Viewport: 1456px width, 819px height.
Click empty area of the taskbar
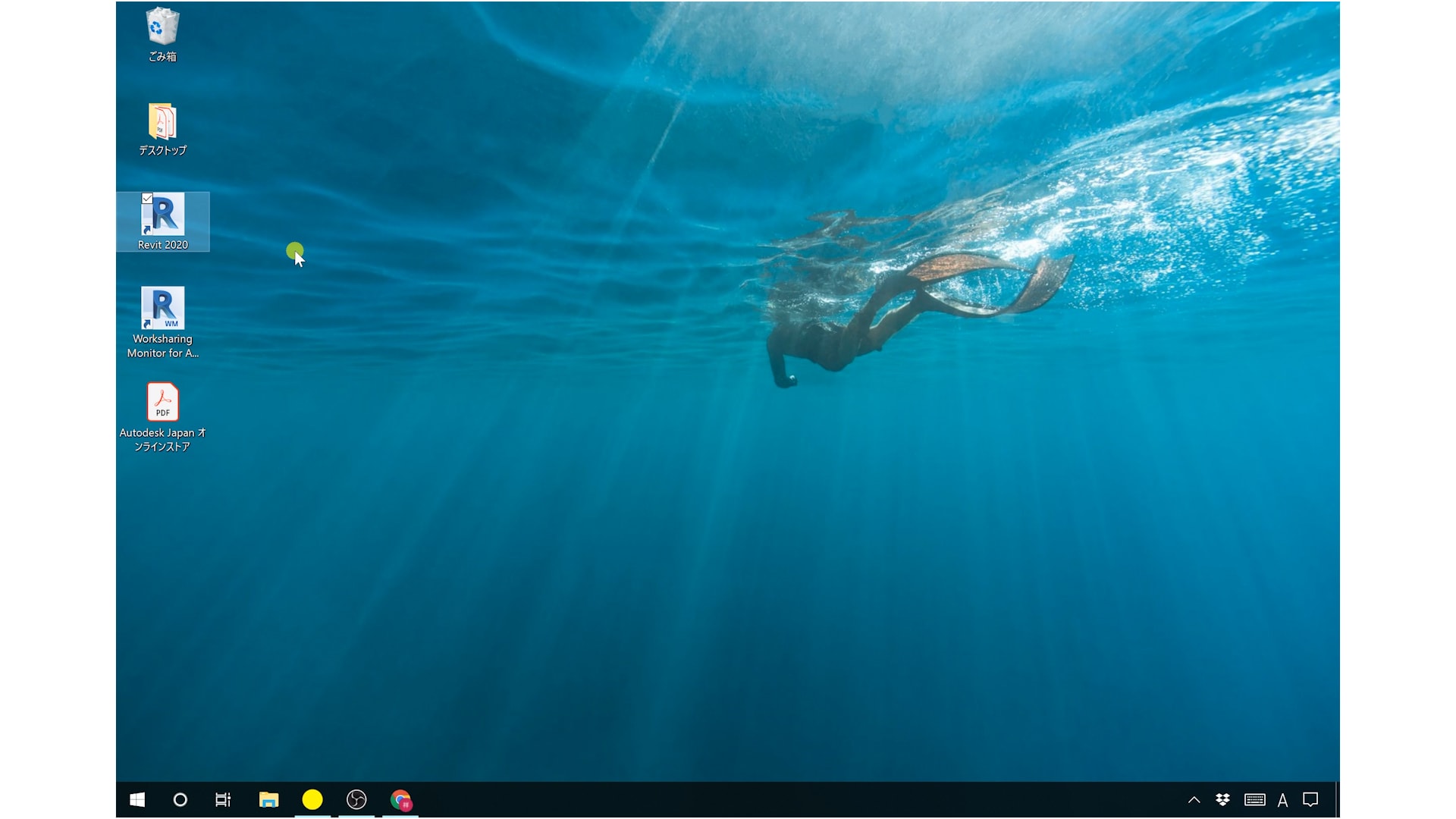point(758,799)
